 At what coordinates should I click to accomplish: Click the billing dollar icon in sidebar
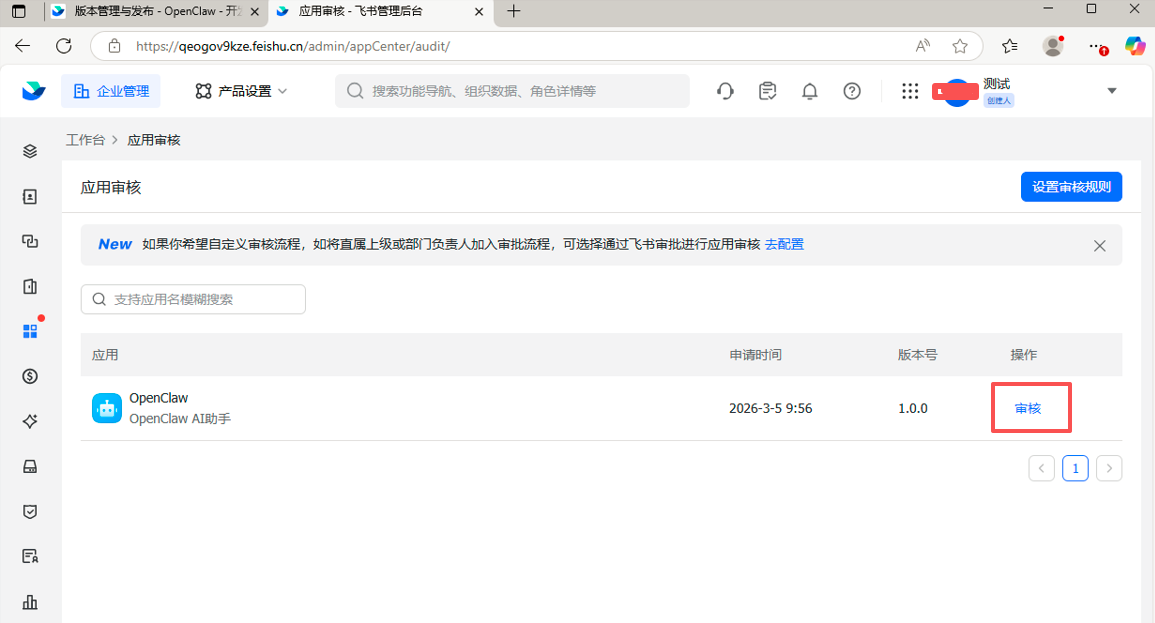(x=30, y=376)
